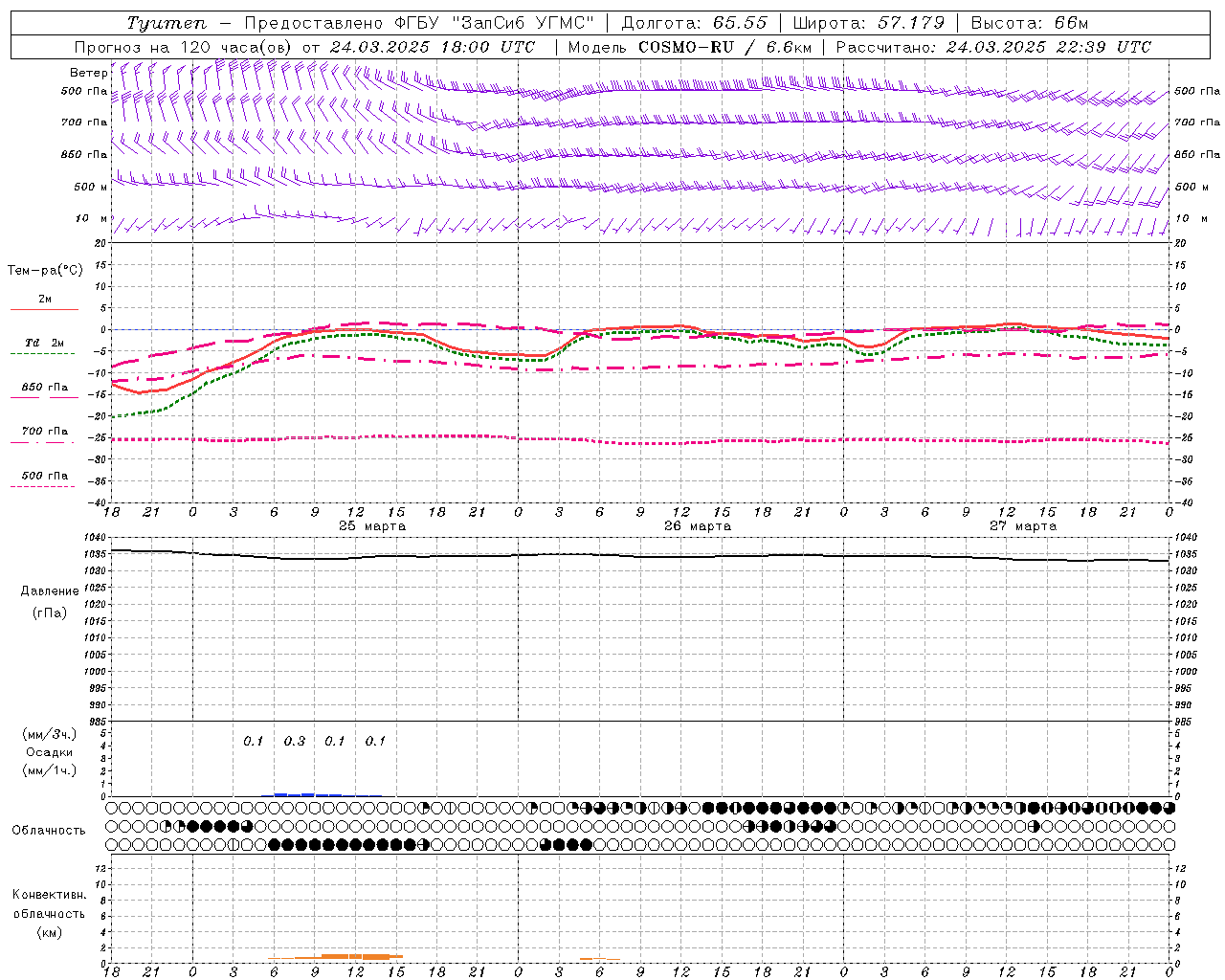Image resolution: width=1225 pixels, height=980 pixels.
Task: Click the "Модель COSMO-RU / 6.6км" text
Action: point(689,47)
